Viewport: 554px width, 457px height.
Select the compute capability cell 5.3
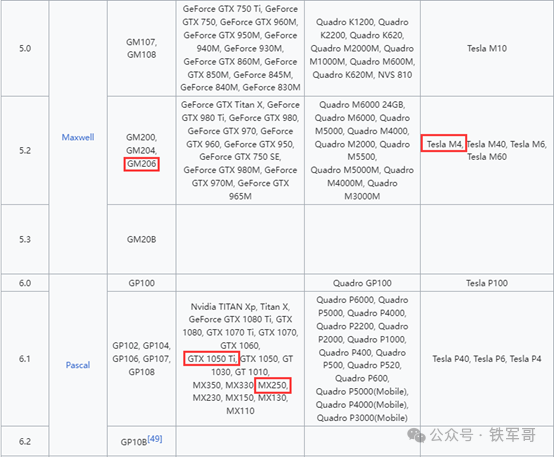click(x=25, y=239)
